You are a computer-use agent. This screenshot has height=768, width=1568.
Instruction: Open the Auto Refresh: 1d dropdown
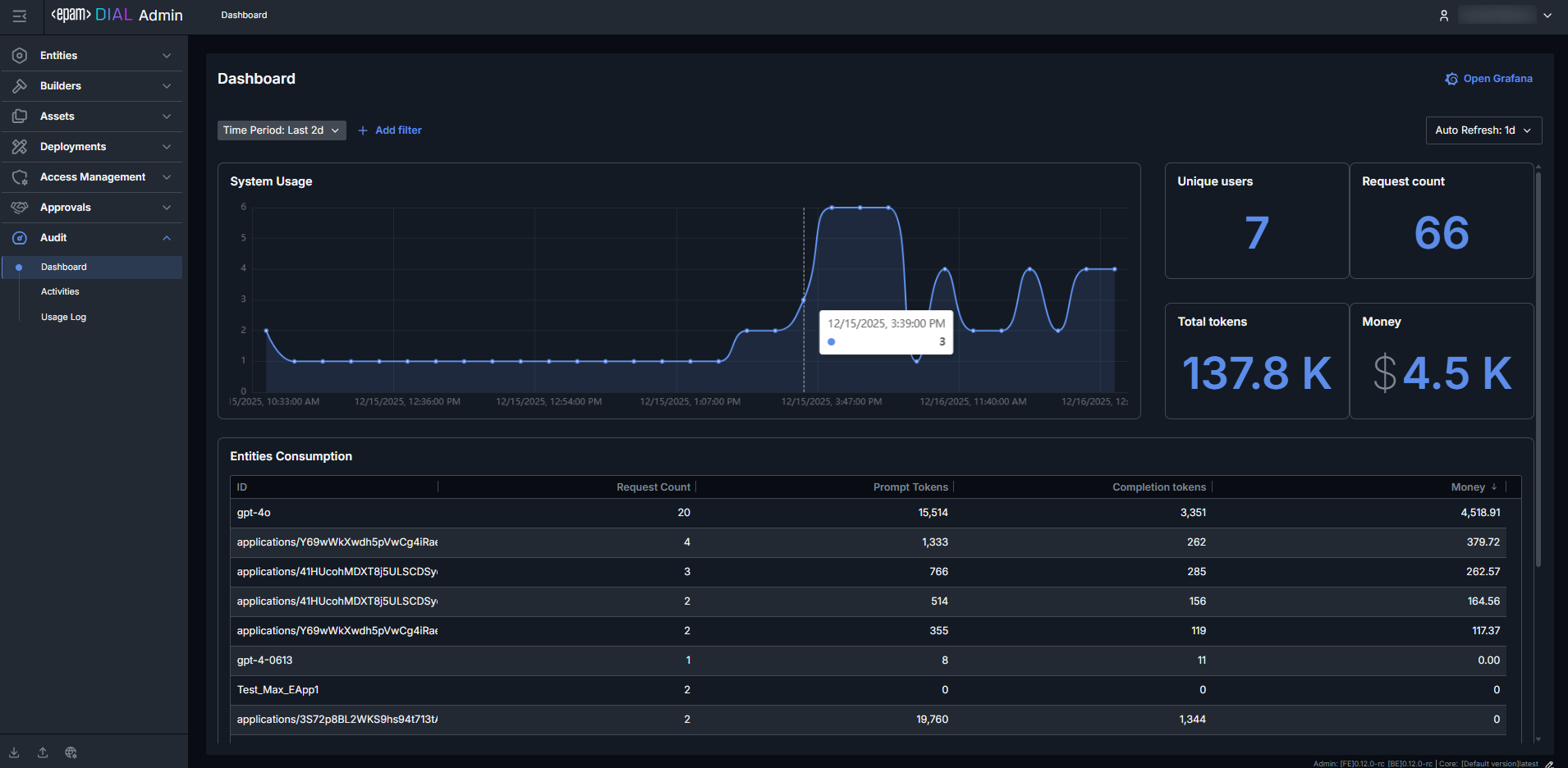1483,130
